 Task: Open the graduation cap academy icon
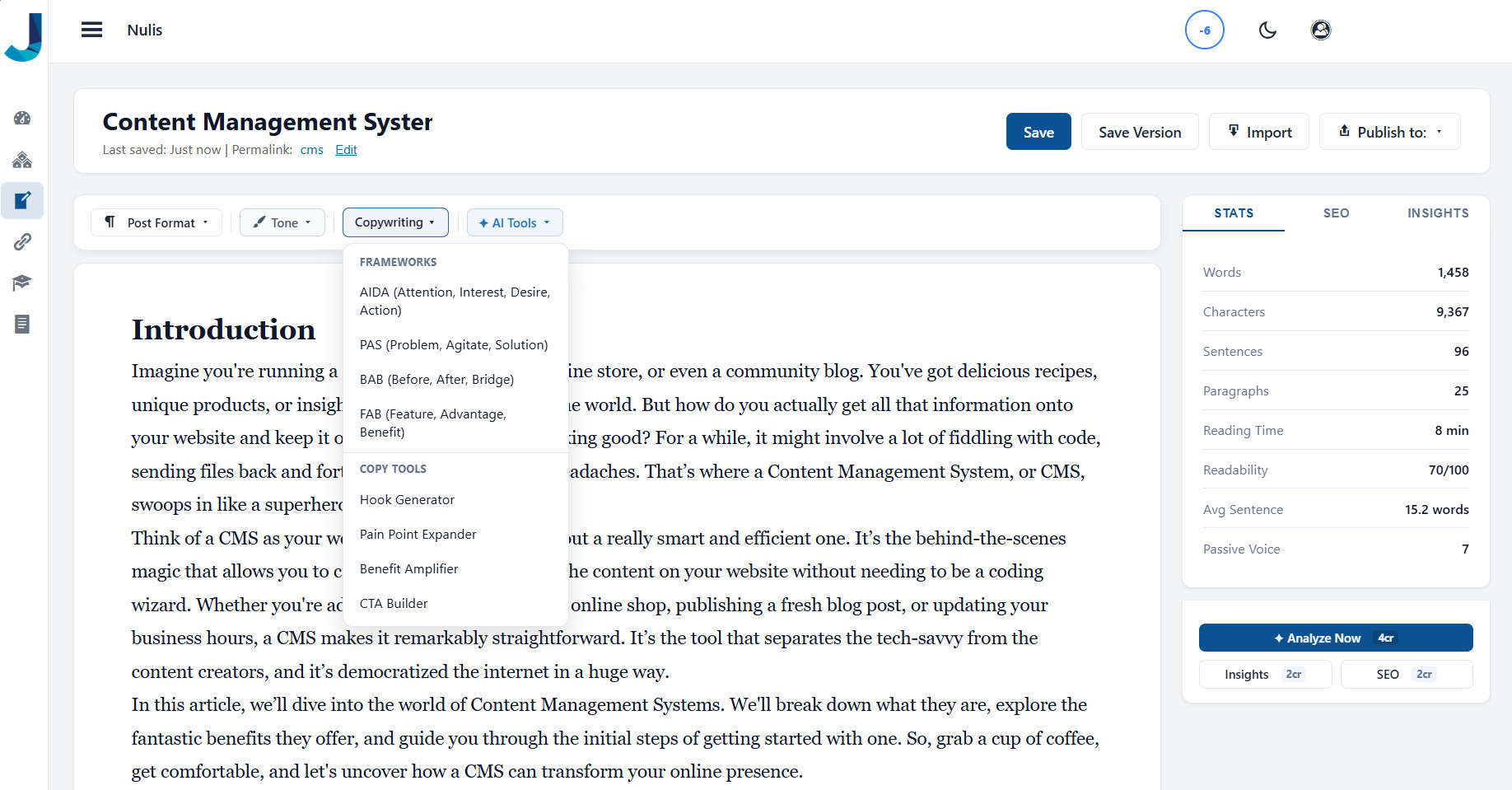pyautogui.click(x=22, y=283)
